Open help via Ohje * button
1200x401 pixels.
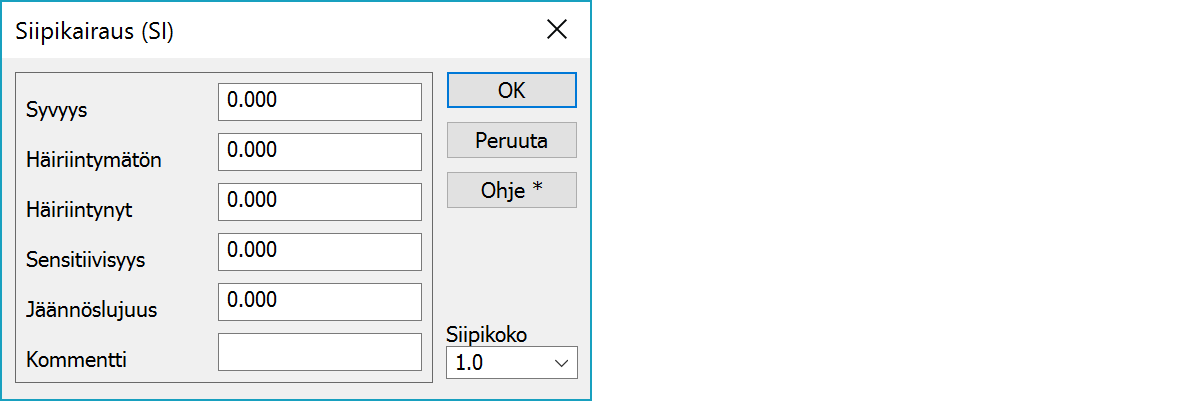[x=511, y=190]
